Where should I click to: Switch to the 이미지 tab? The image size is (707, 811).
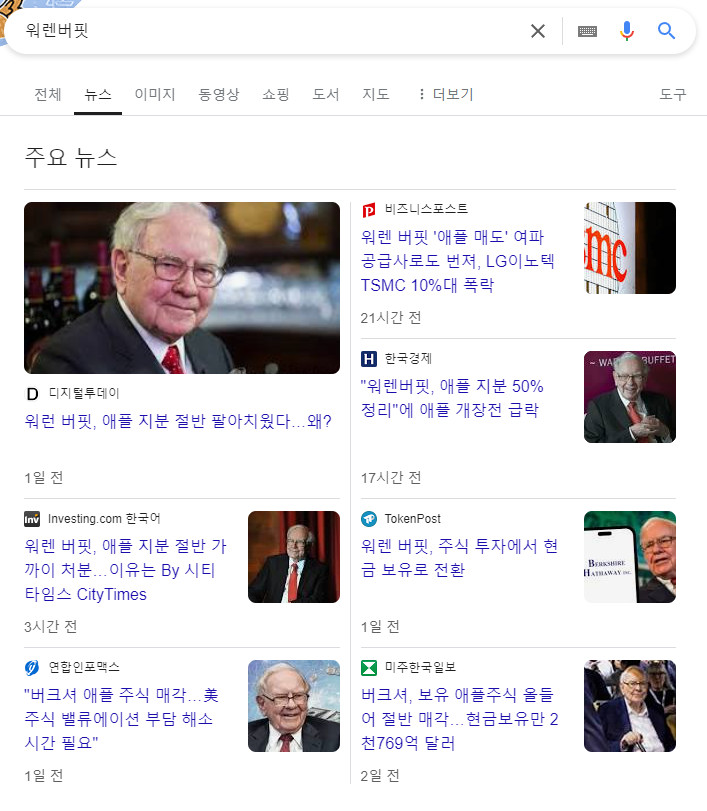(x=155, y=94)
